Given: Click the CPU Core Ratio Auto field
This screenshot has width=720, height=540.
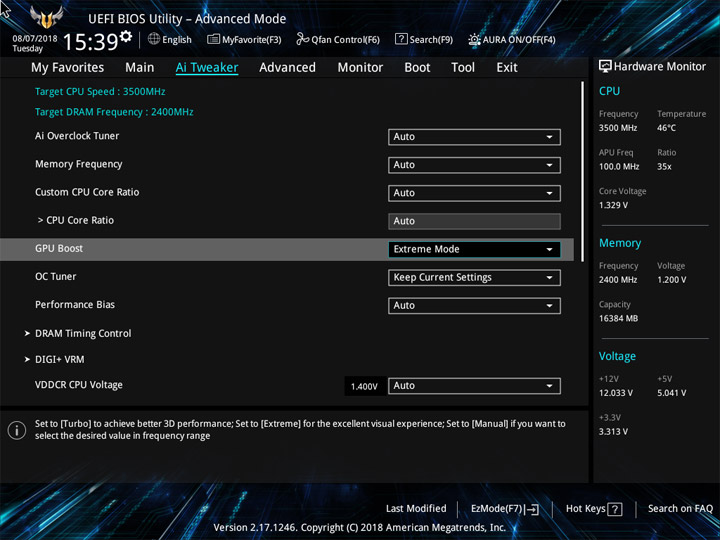Looking at the screenshot, I should [x=474, y=221].
